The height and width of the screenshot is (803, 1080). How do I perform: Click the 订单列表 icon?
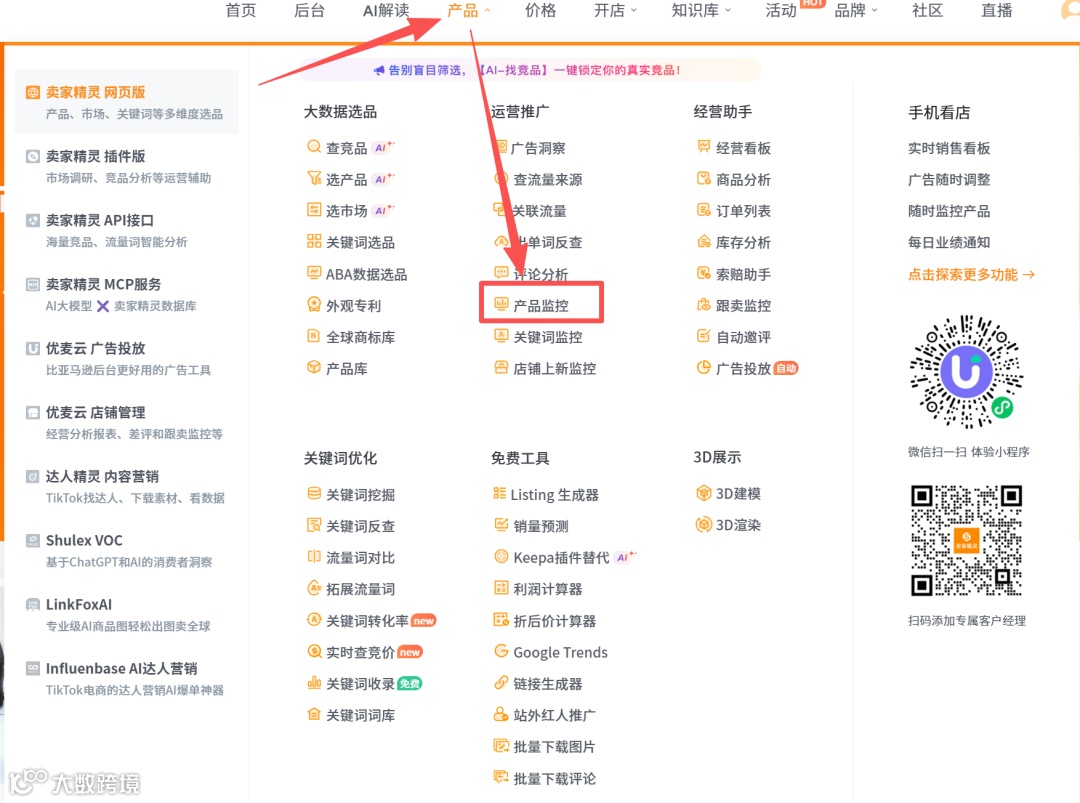tap(703, 209)
